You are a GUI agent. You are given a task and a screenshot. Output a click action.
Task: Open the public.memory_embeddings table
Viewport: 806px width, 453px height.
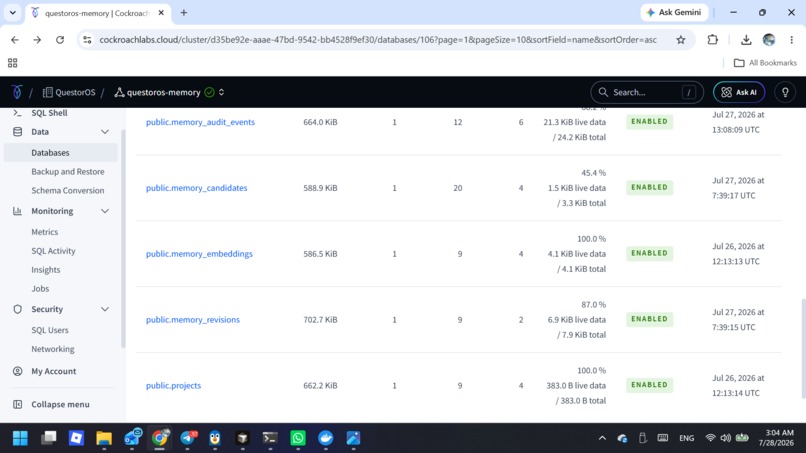(199, 253)
